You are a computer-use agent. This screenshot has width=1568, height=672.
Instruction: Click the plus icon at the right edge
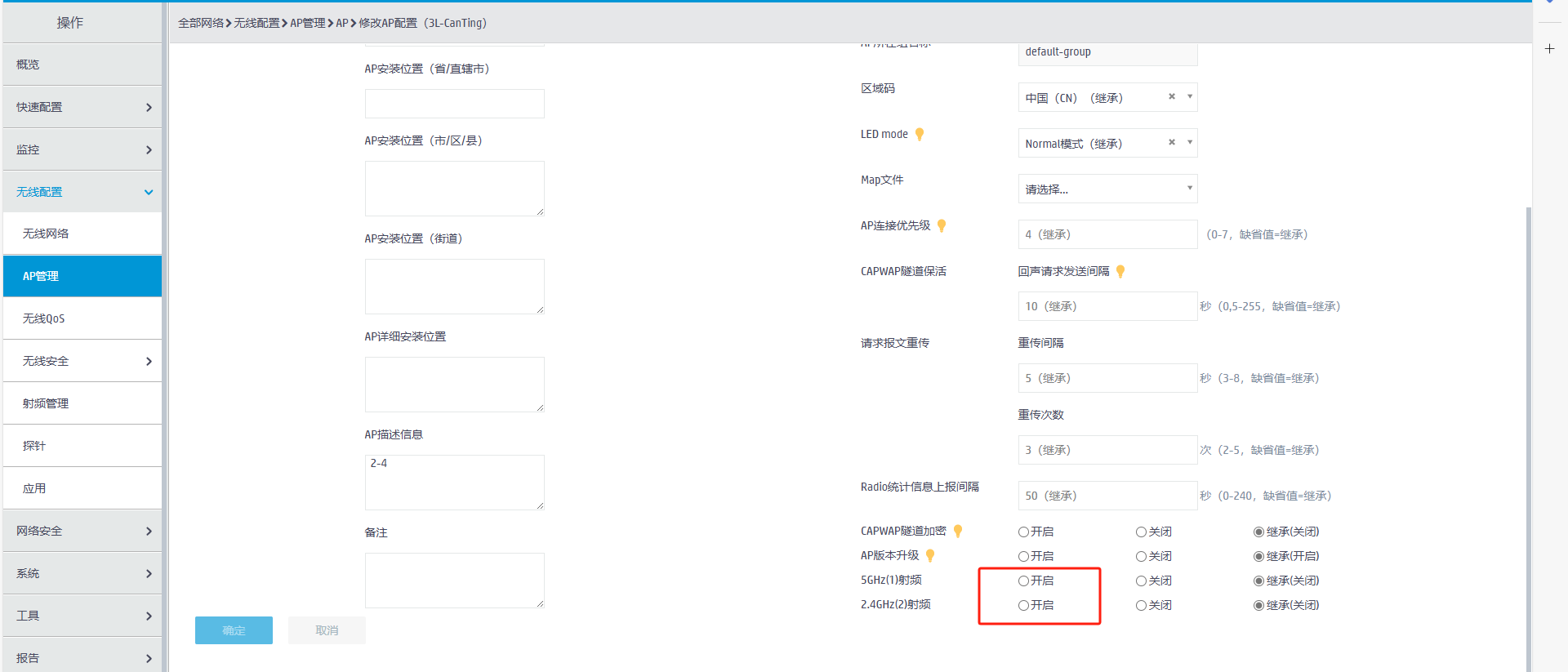point(1549,49)
